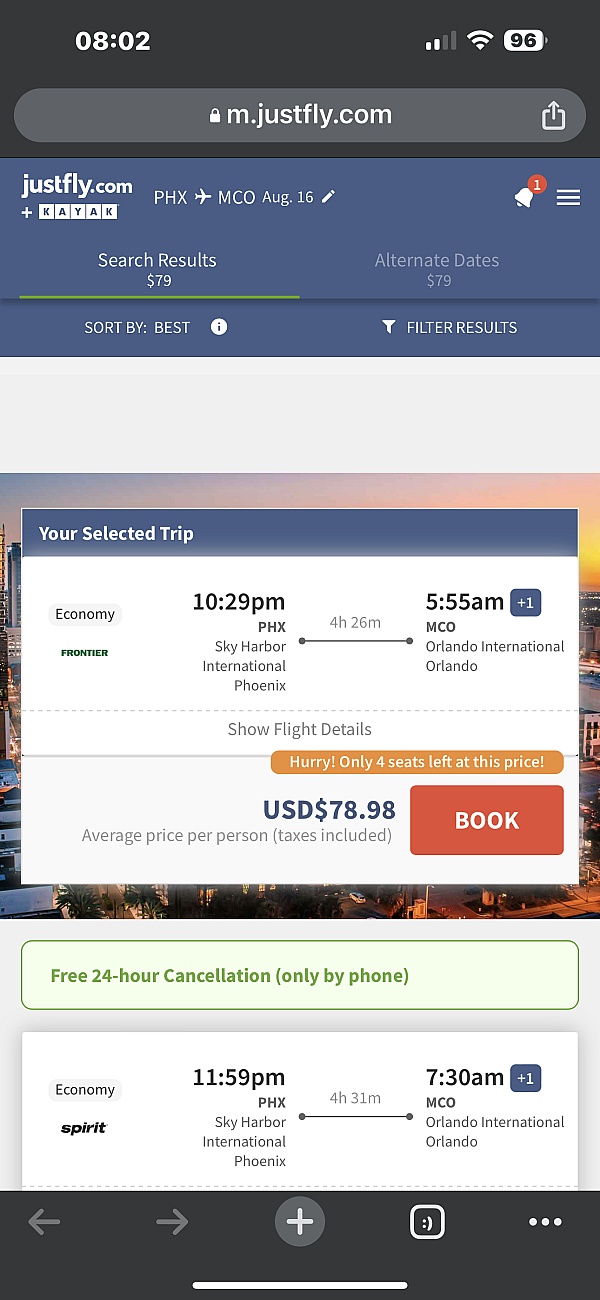Go back with browser back arrow

44,1221
